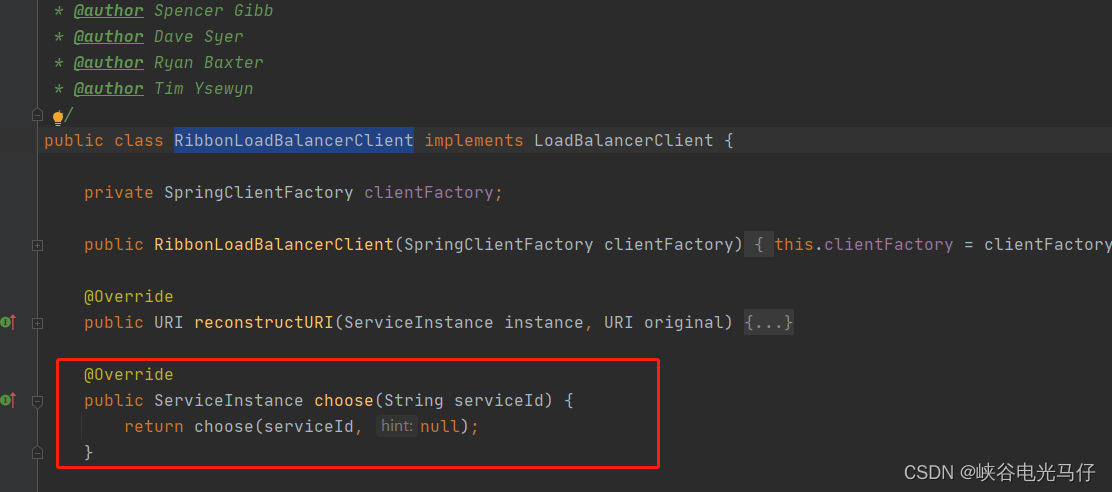
Task: Collapse the Javadoc comment fold marker
Action: coord(38,114)
